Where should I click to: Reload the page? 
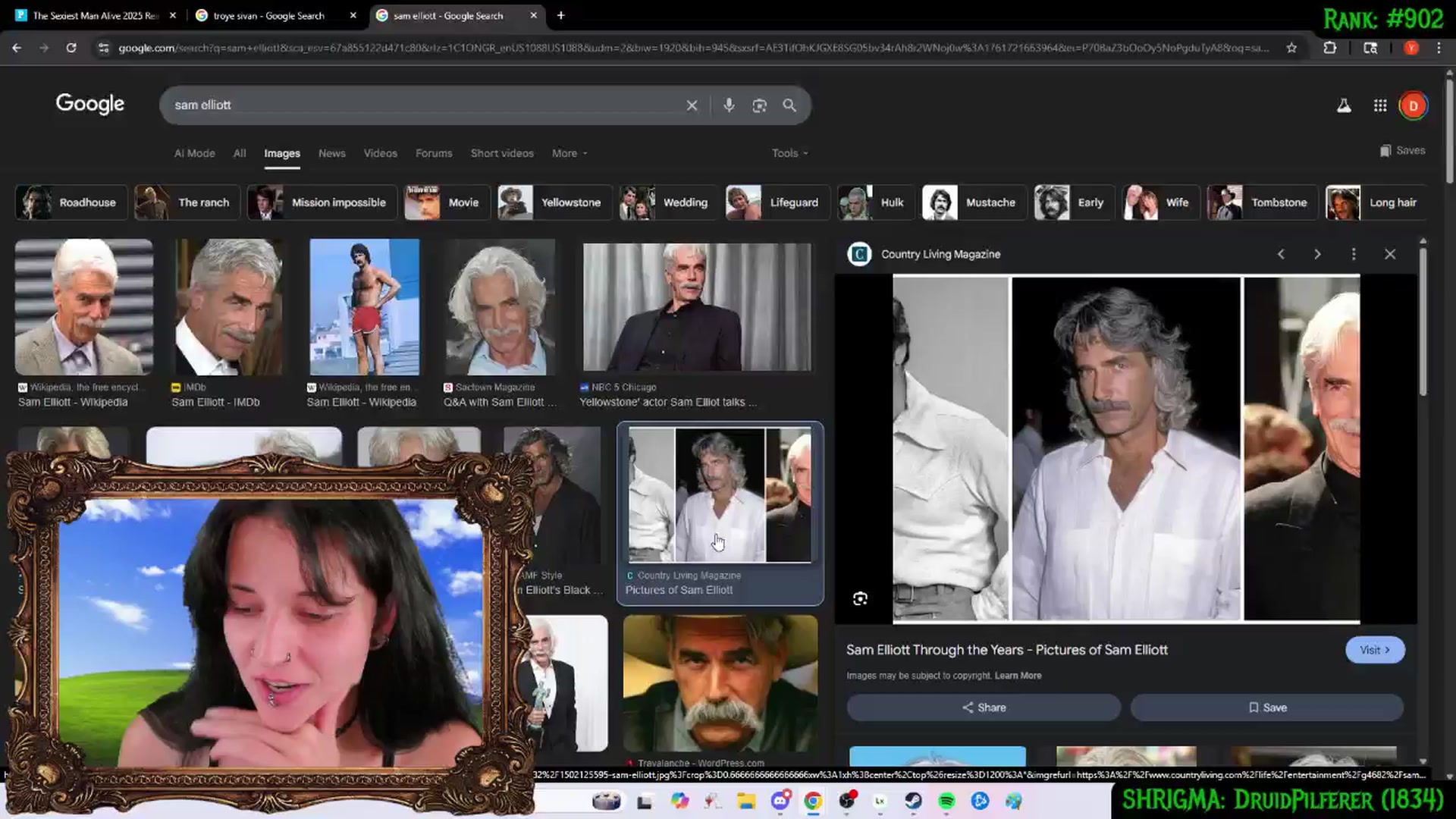(71, 48)
